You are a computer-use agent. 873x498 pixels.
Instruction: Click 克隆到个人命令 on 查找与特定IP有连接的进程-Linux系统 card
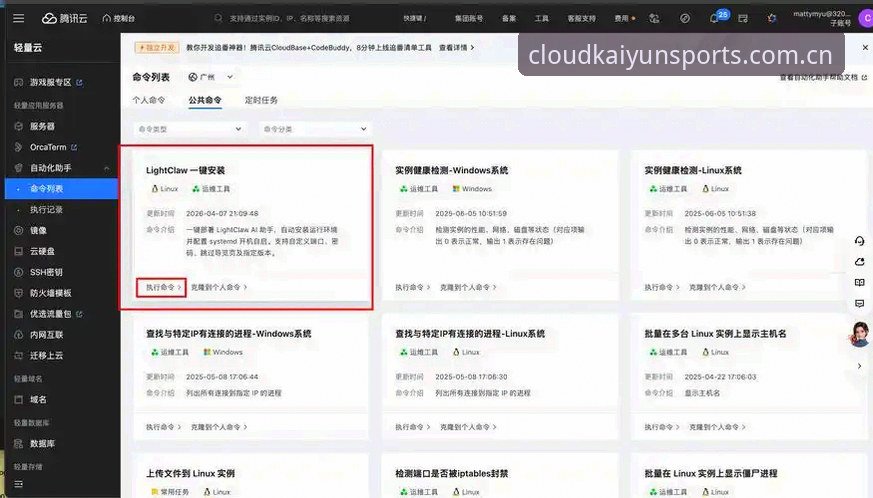pos(468,427)
